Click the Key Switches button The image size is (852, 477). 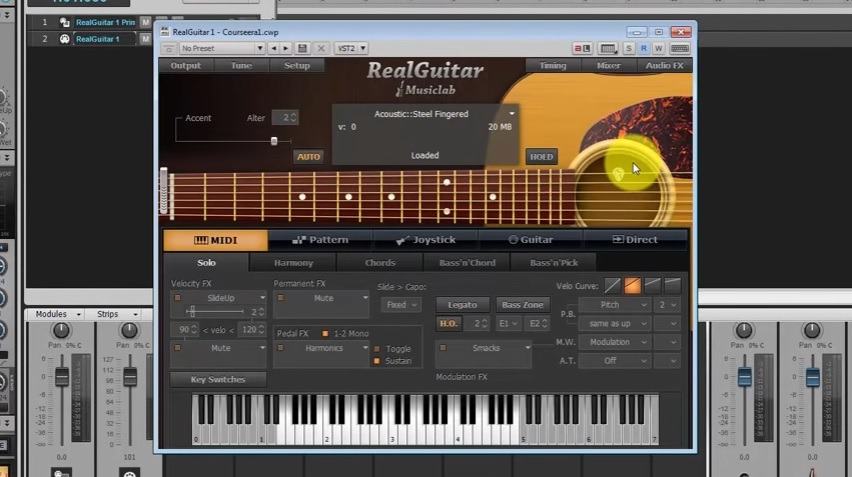tap(218, 379)
